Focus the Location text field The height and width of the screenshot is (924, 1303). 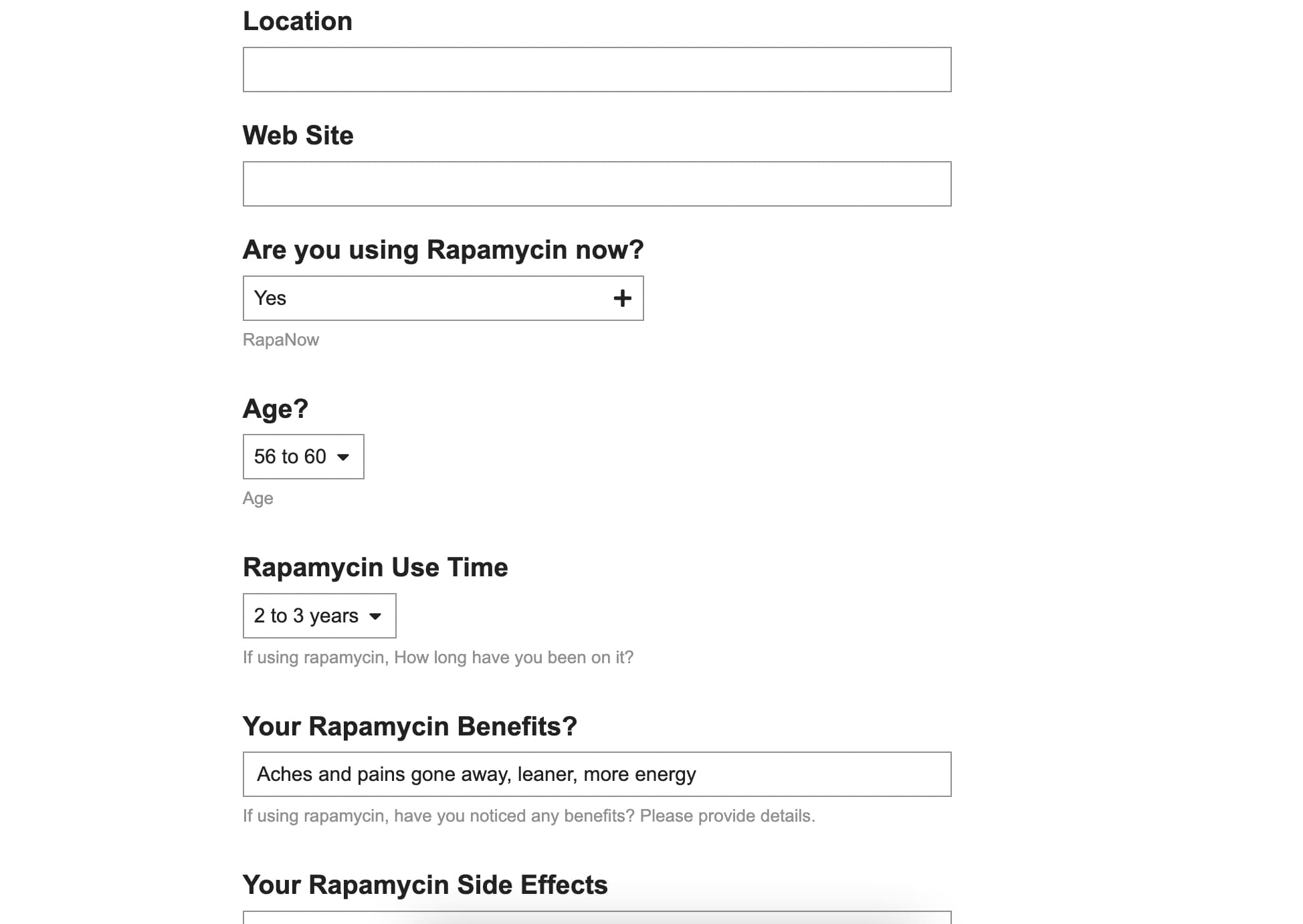click(597, 70)
